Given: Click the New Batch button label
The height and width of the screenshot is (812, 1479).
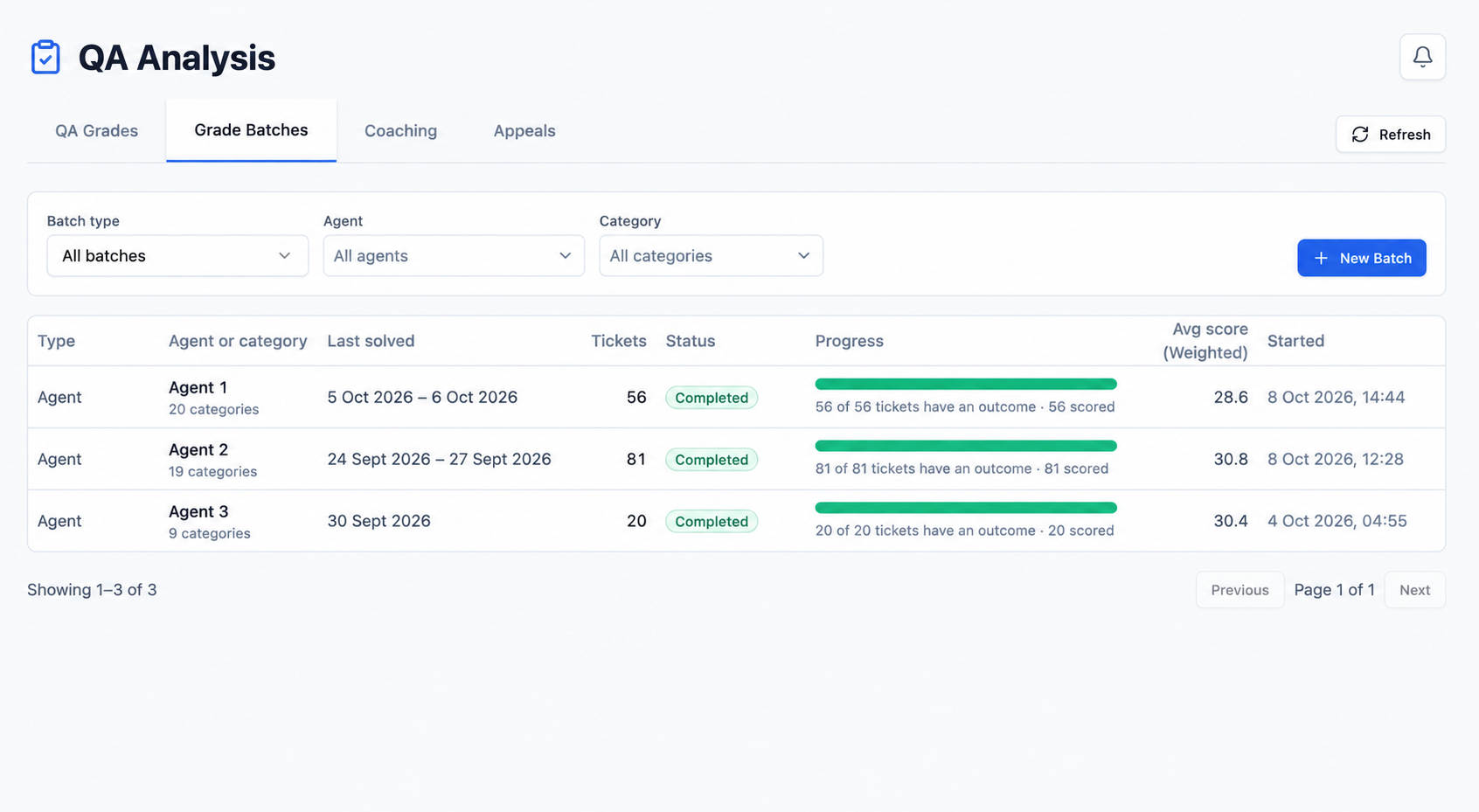Looking at the screenshot, I should 1375,258.
